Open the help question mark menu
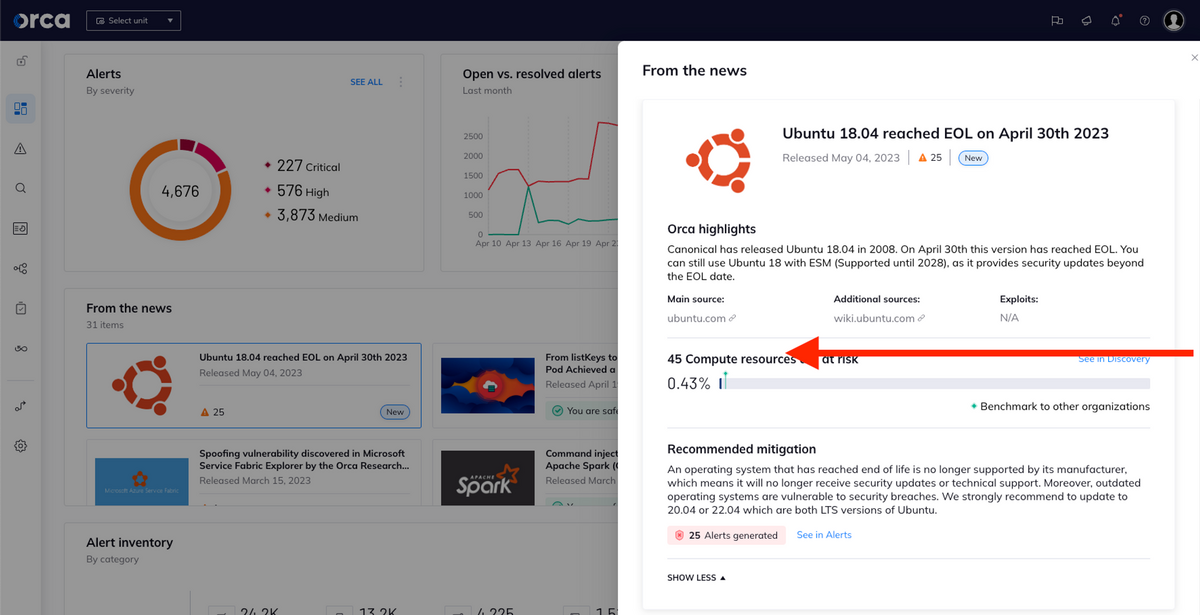This screenshot has width=1200, height=615. 1144,20
